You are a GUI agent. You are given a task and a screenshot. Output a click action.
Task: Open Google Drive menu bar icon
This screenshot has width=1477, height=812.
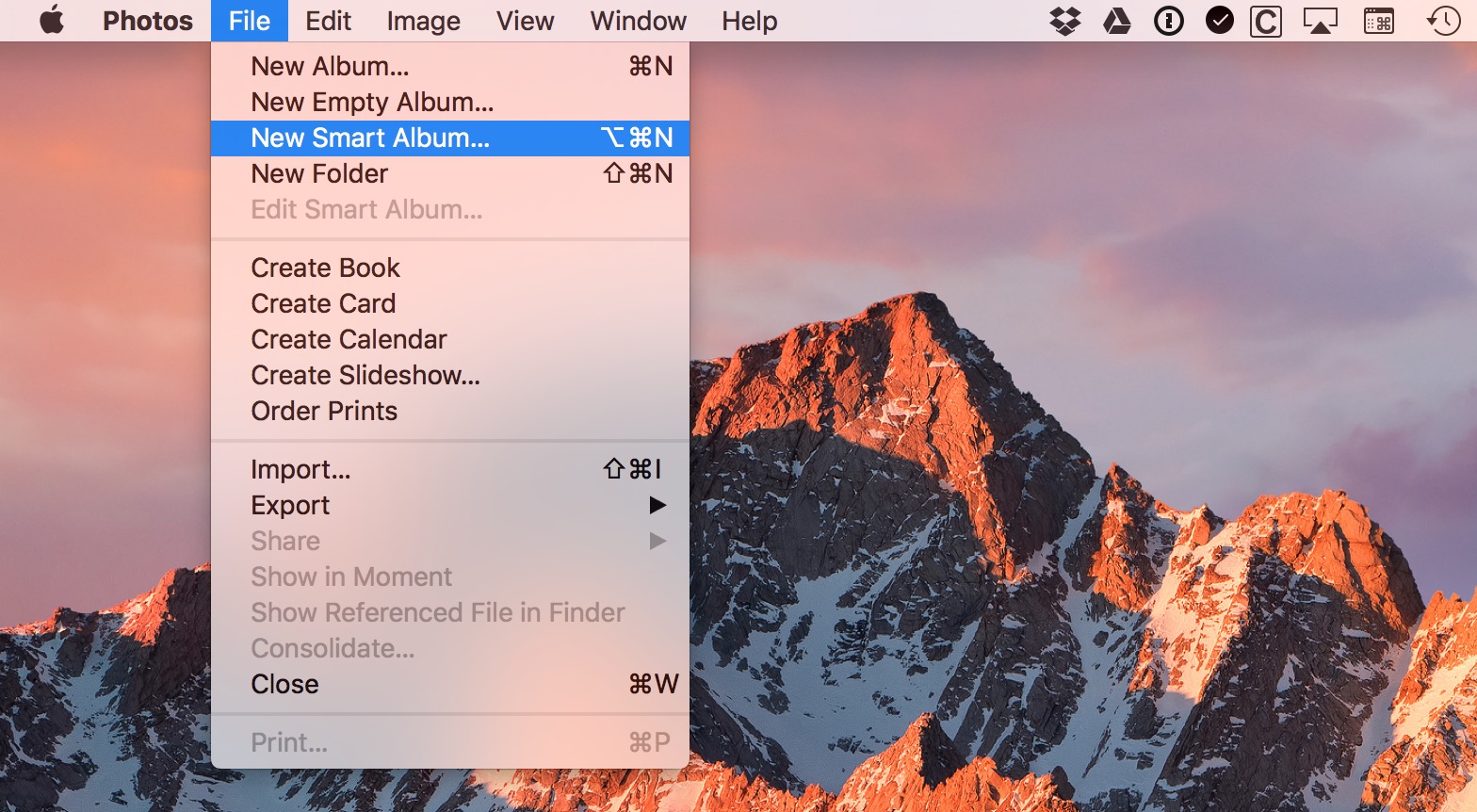pyautogui.click(x=1117, y=21)
